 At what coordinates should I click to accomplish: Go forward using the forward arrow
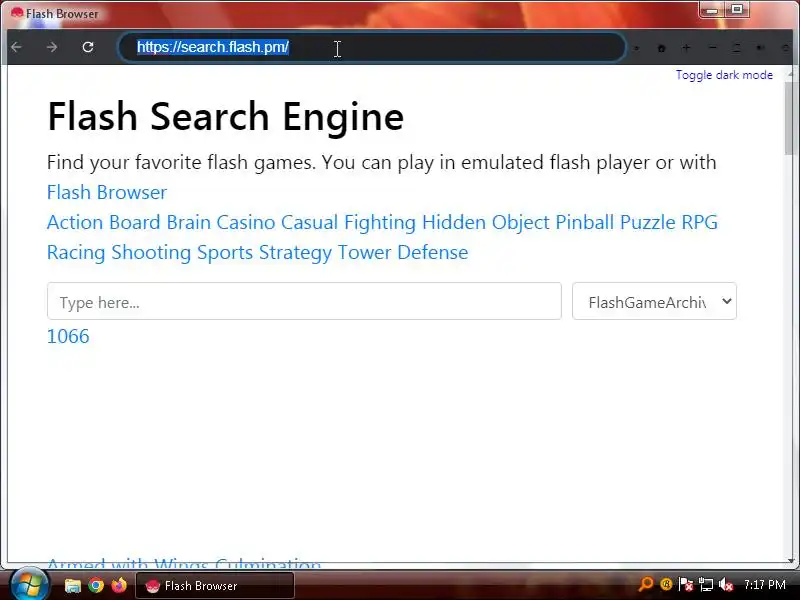pyautogui.click(x=52, y=47)
